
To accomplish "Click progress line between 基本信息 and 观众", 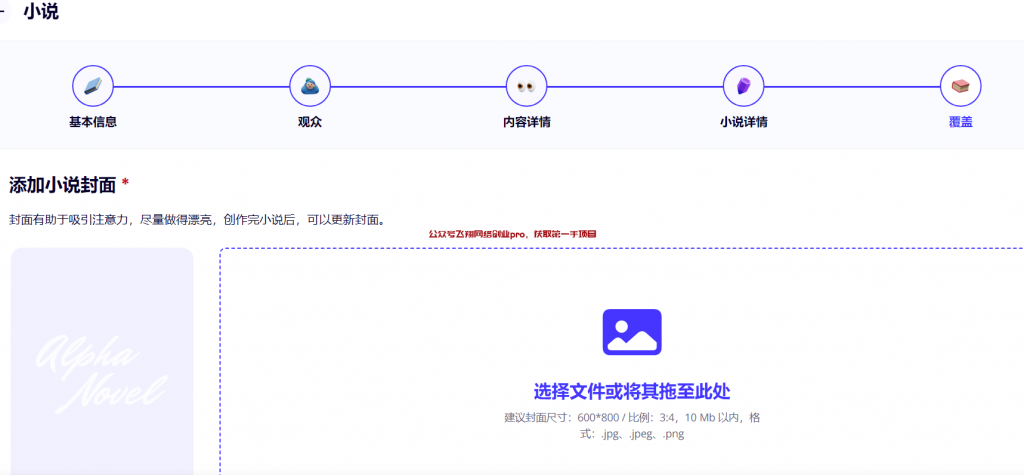I will 201,86.
